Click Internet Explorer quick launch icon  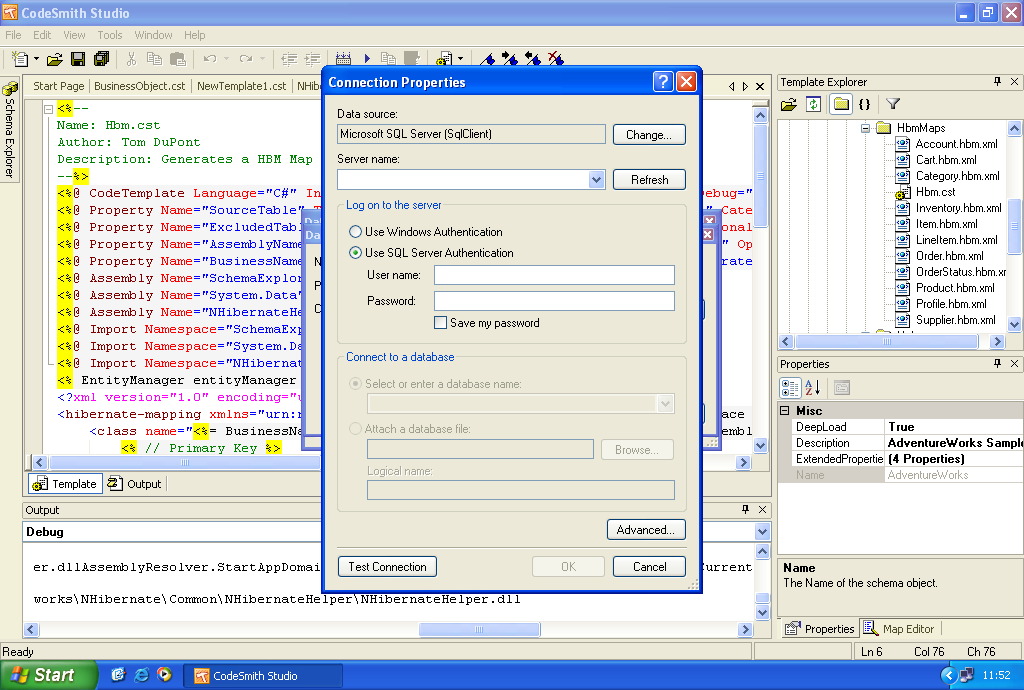[x=142, y=675]
